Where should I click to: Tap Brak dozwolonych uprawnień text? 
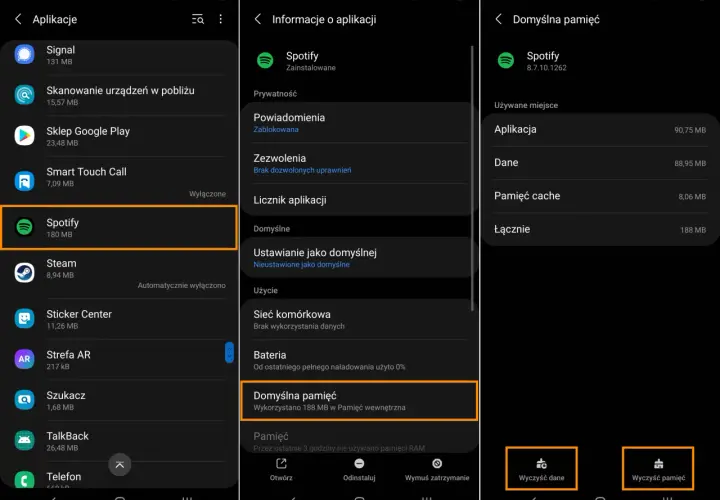[x=302, y=170]
